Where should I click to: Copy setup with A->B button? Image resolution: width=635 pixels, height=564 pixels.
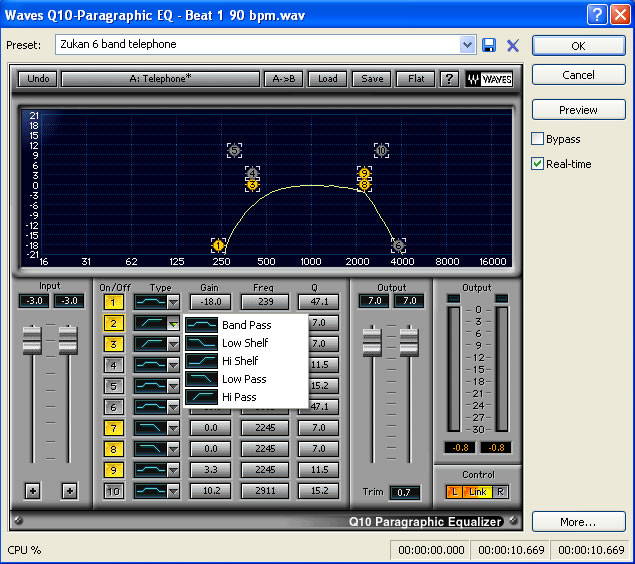(283, 79)
